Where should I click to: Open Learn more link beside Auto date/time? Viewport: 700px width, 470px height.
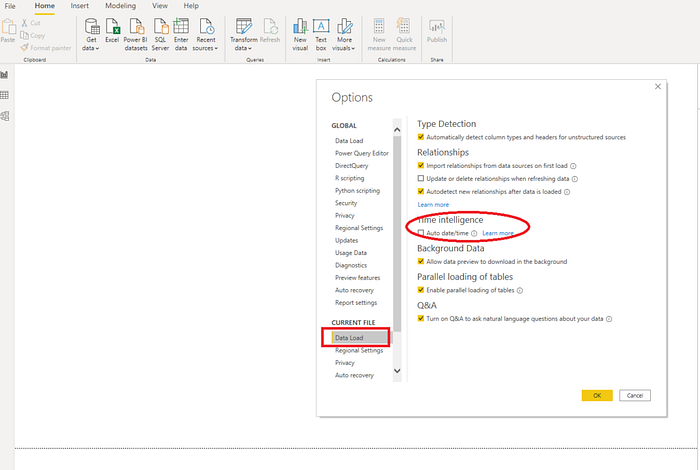point(498,233)
